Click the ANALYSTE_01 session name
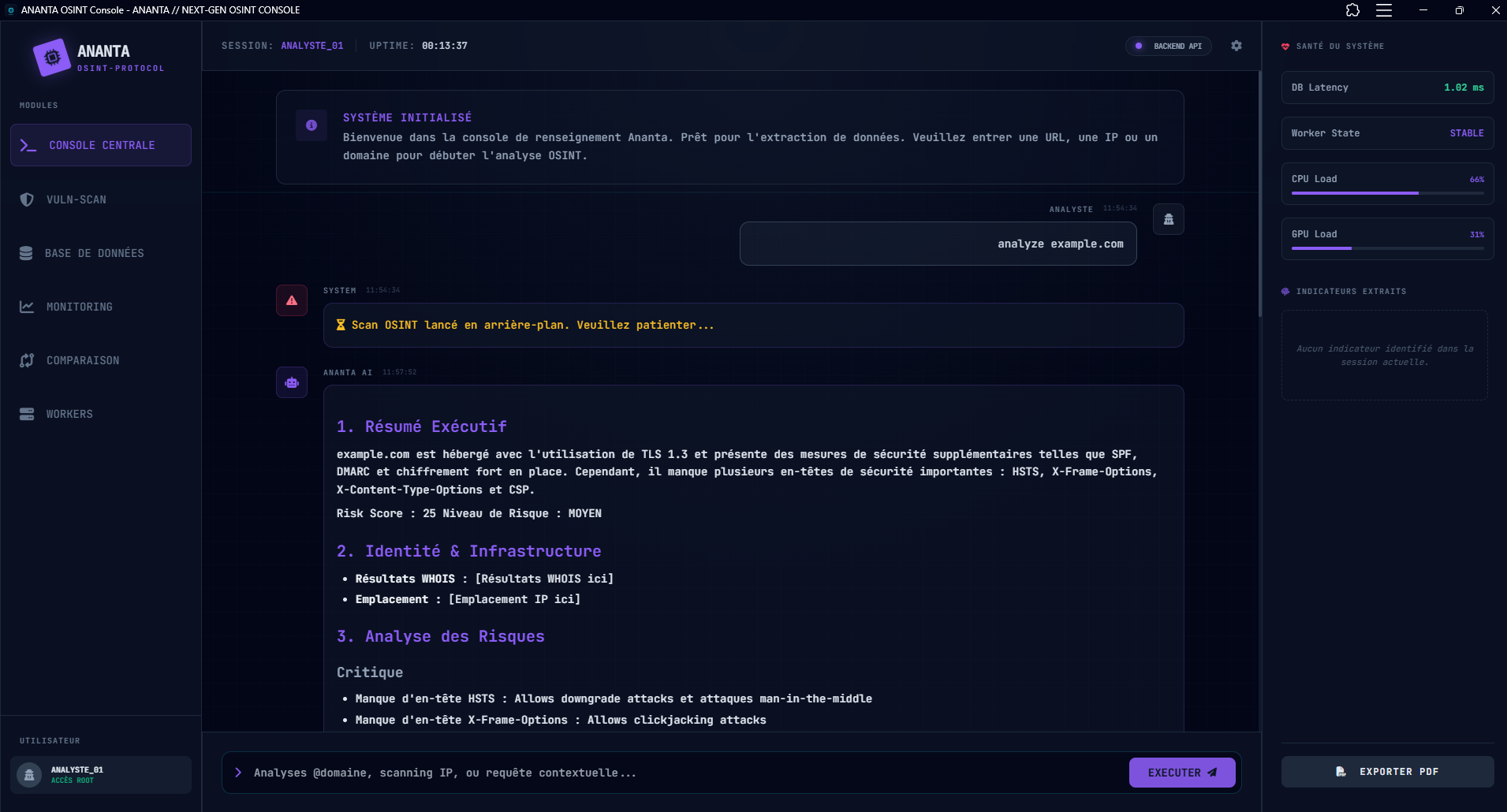 click(312, 46)
